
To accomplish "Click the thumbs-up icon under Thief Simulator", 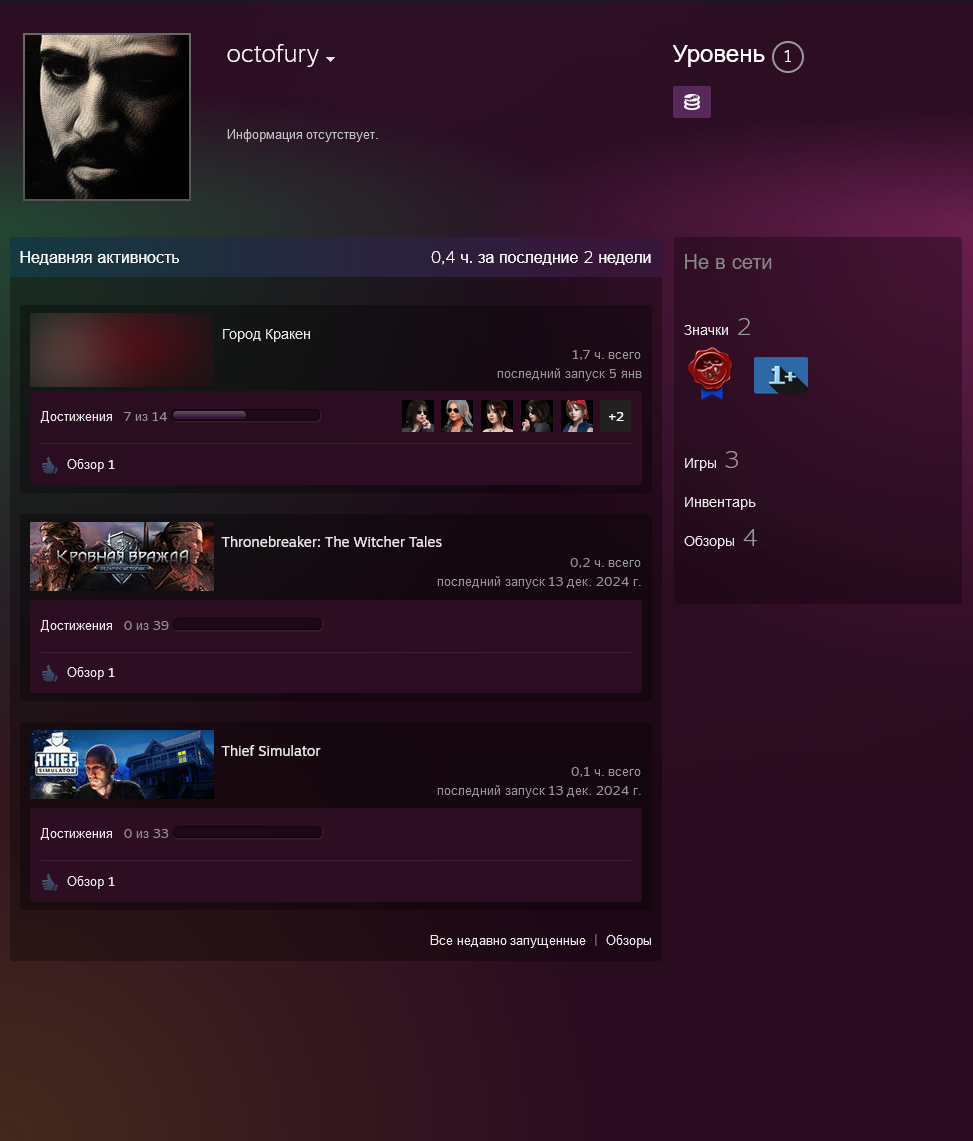I will pyautogui.click(x=49, y=882).
